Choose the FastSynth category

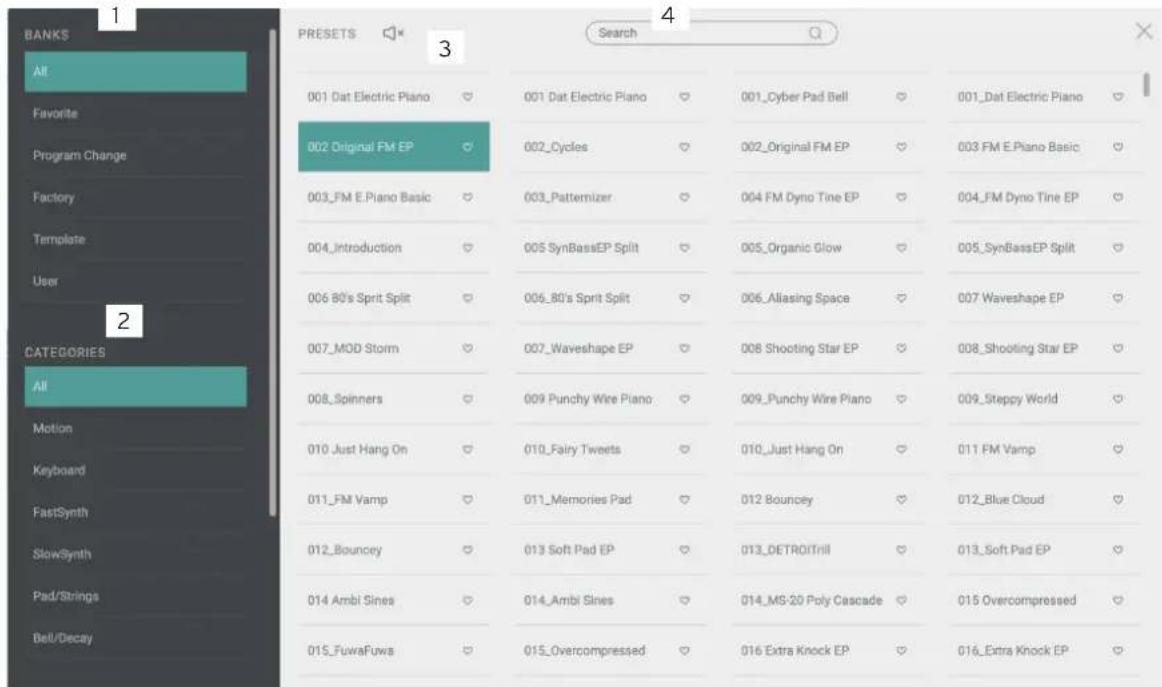click(136, 512)
